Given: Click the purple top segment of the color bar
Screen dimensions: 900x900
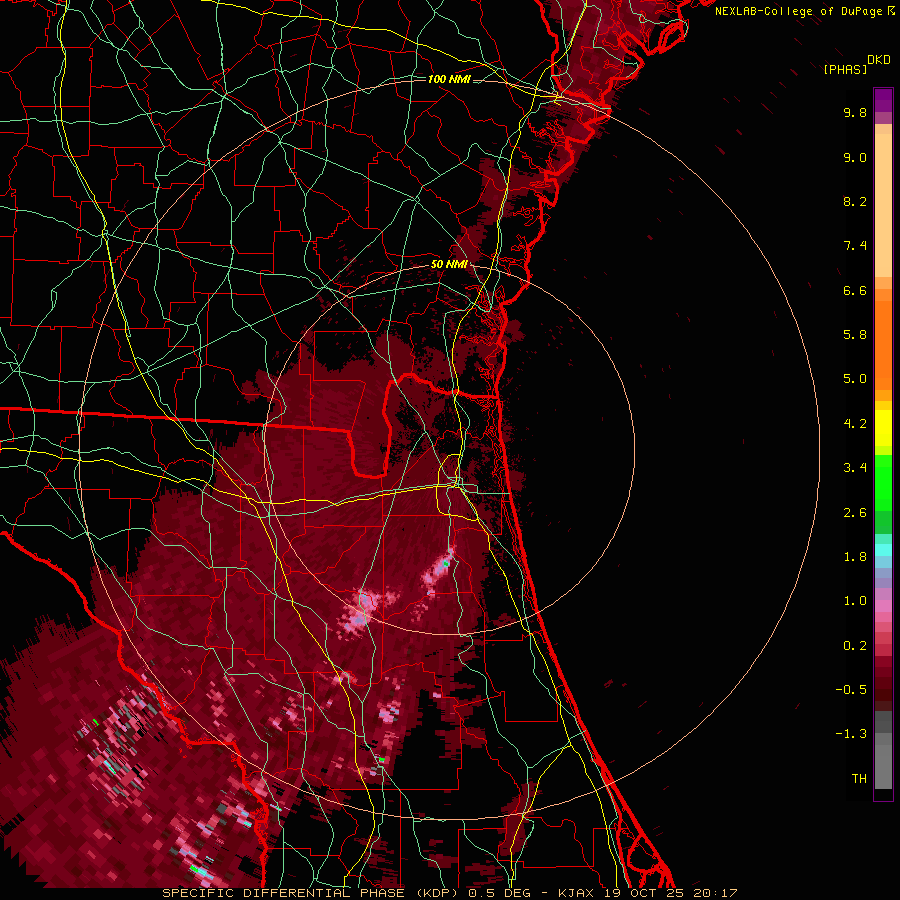Looking at the screenshot, I should click(883, 100).
